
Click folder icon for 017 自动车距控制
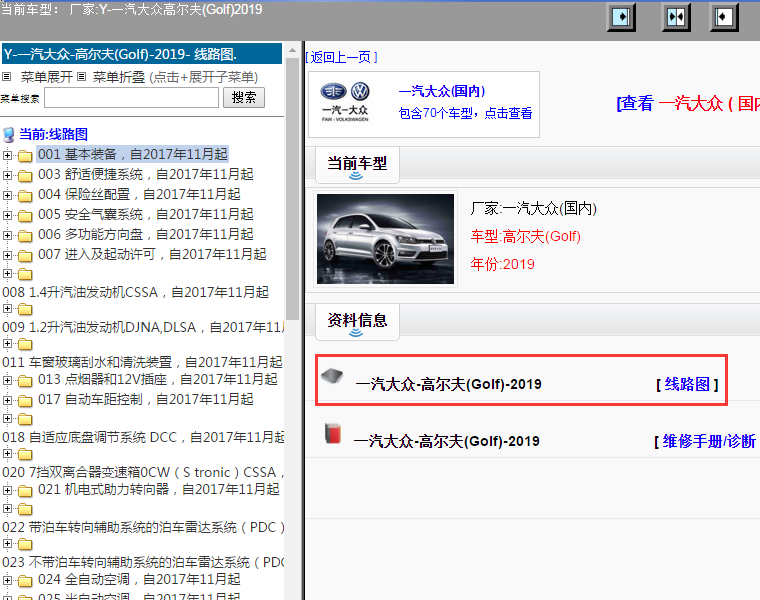(x=25, y=401)
